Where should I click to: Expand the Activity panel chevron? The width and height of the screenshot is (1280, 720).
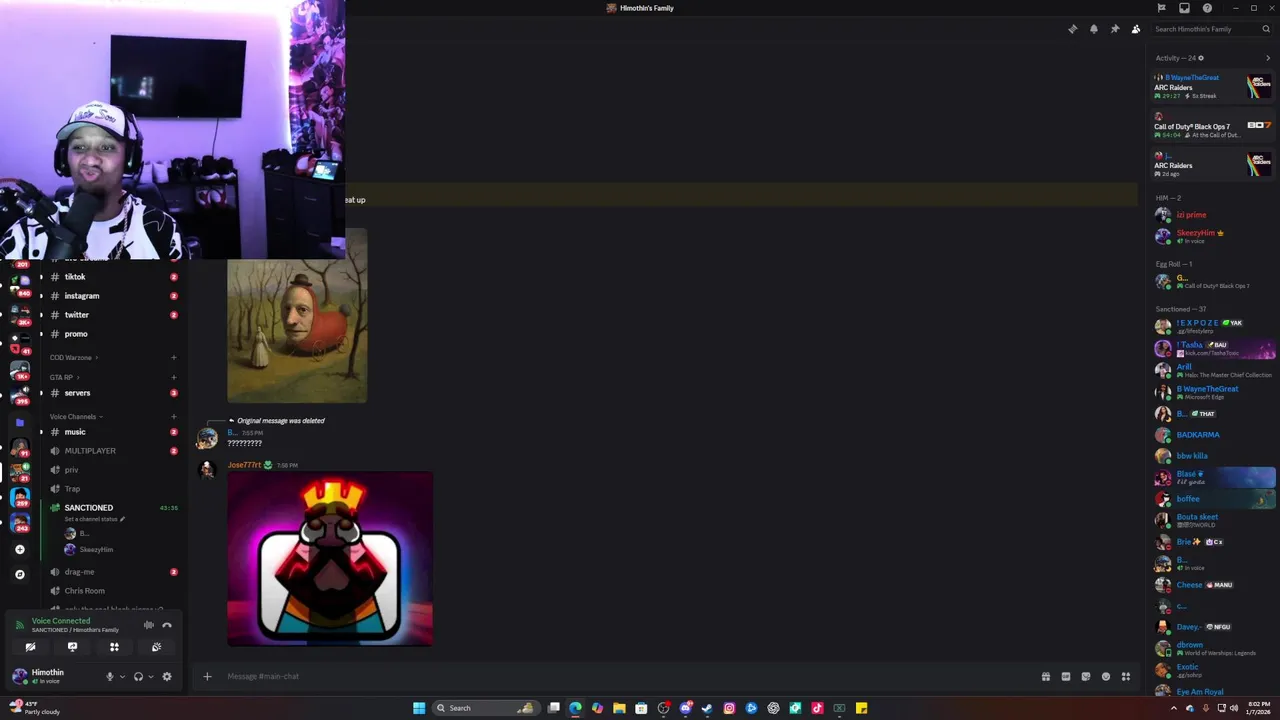(x=1268, y=58)
